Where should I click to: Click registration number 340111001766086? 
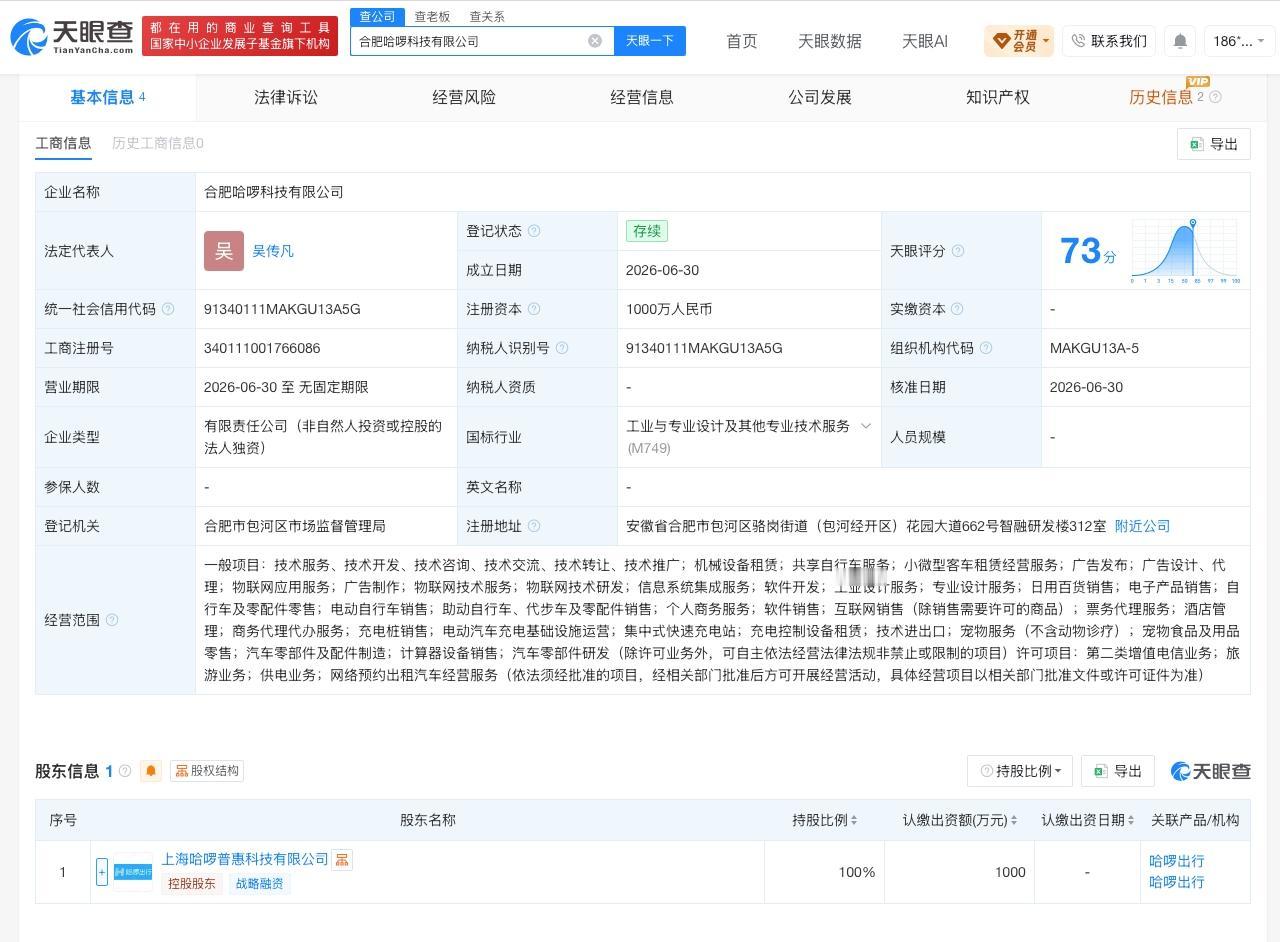click(262, 348)
